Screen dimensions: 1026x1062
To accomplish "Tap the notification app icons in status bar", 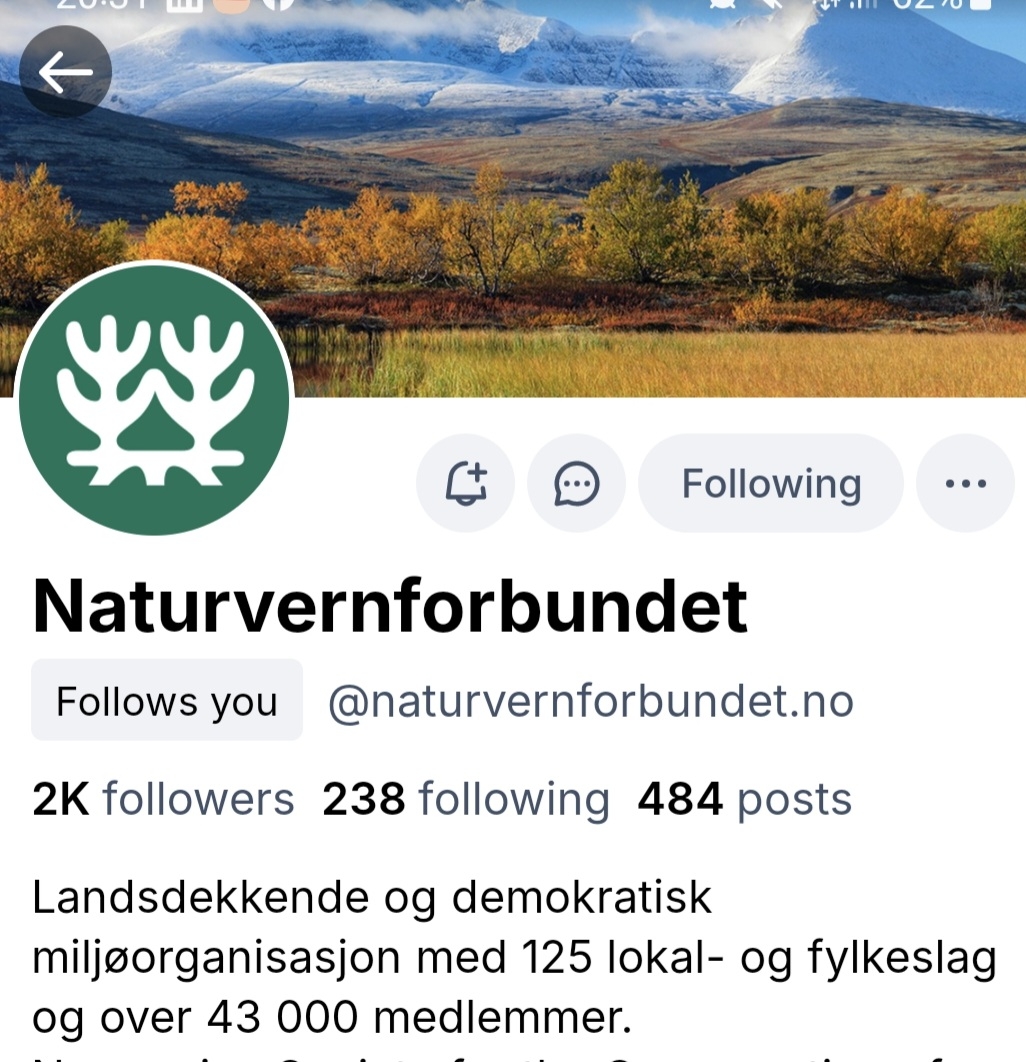I will (x=231, y=4).
